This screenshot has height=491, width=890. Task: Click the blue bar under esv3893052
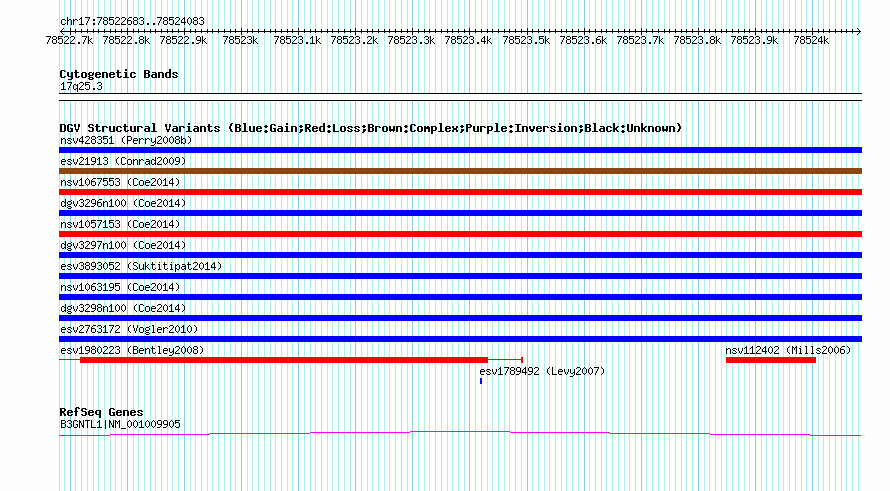460,276
